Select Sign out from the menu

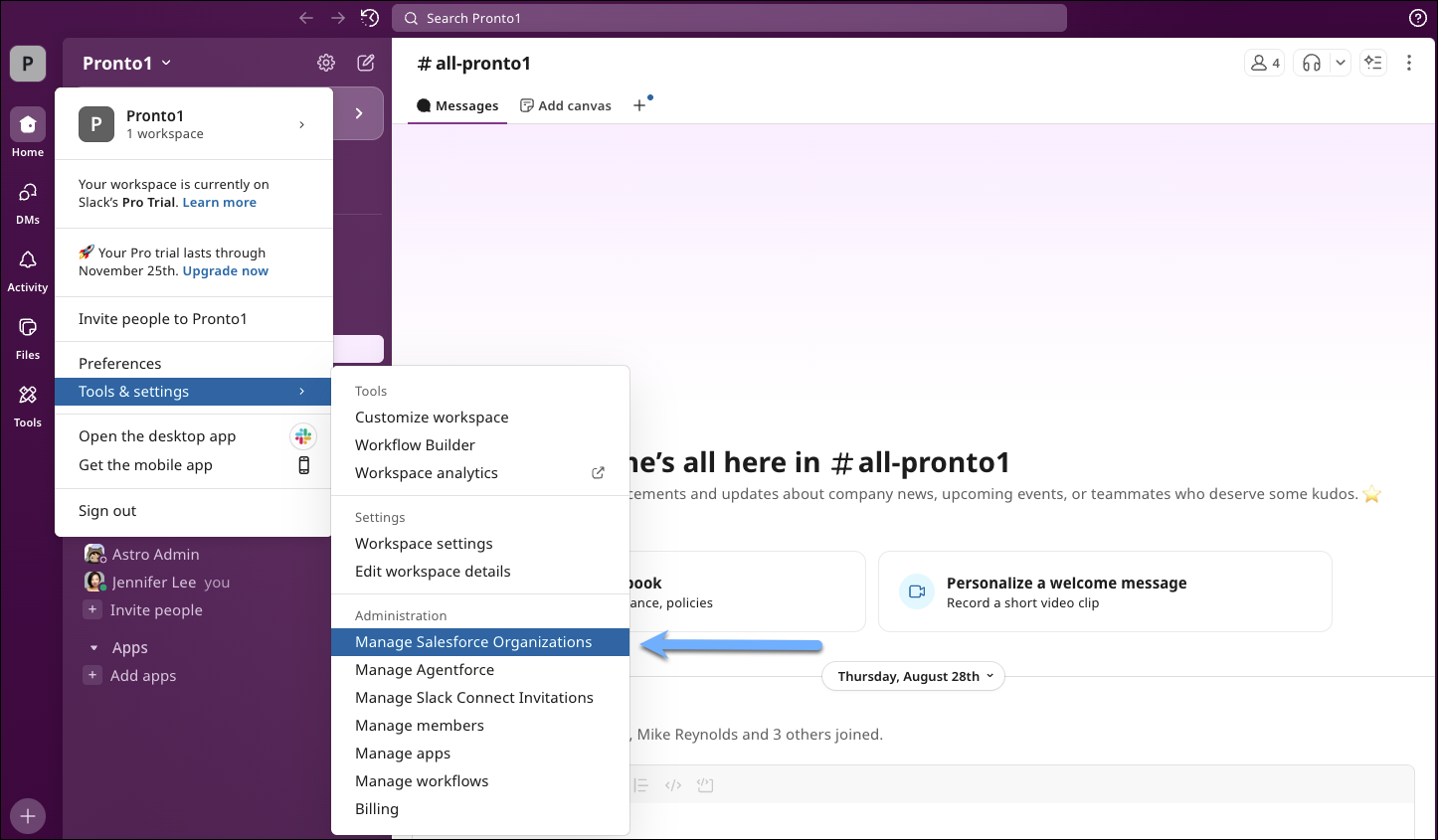[x=106, y=510]
